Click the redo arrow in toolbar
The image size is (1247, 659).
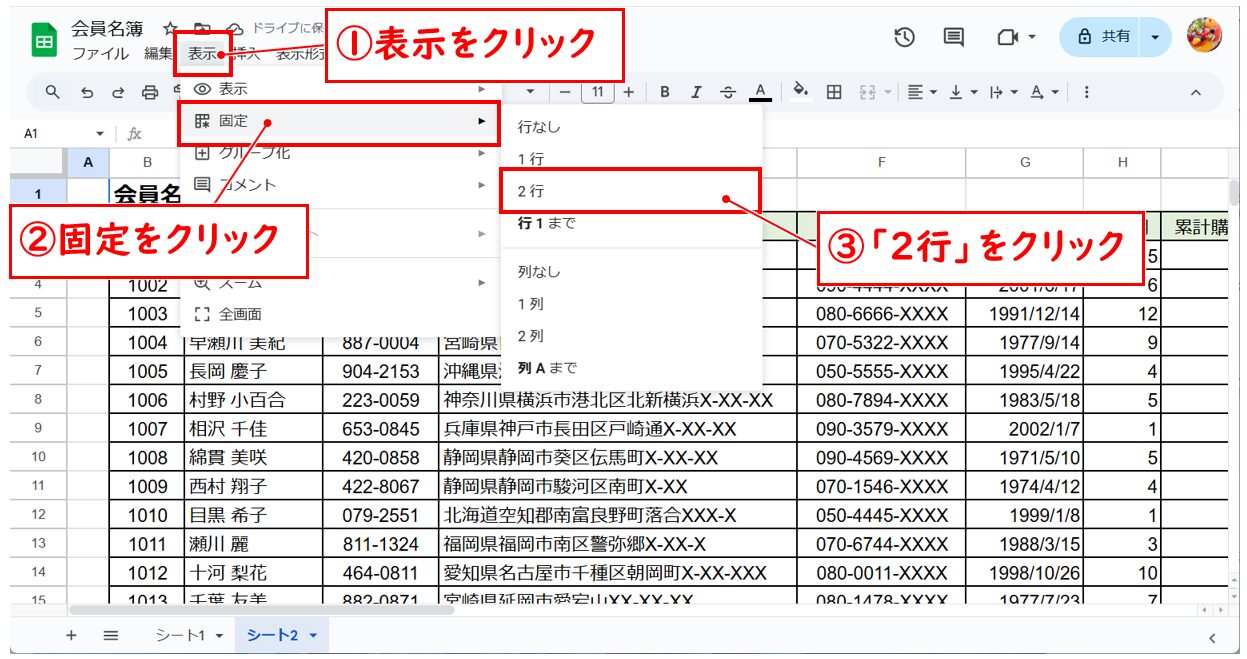pyautogui.click(x=118, y=92)
